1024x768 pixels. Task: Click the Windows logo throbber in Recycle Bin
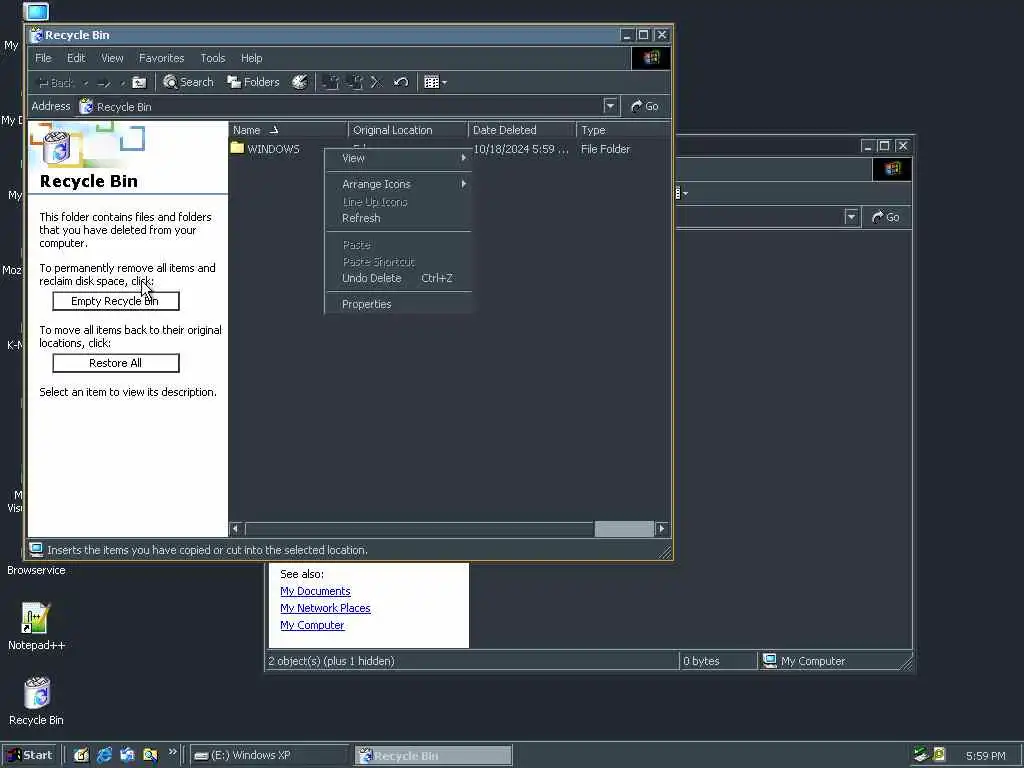(651, 58)
